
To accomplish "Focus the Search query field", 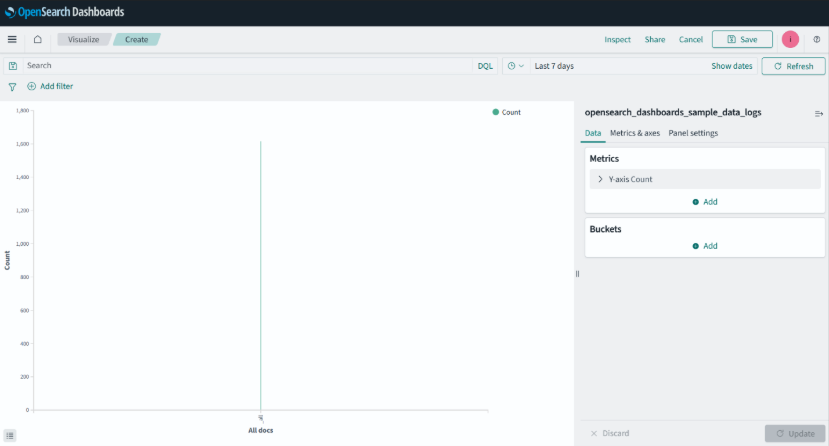I will click(x=248, y=66).
